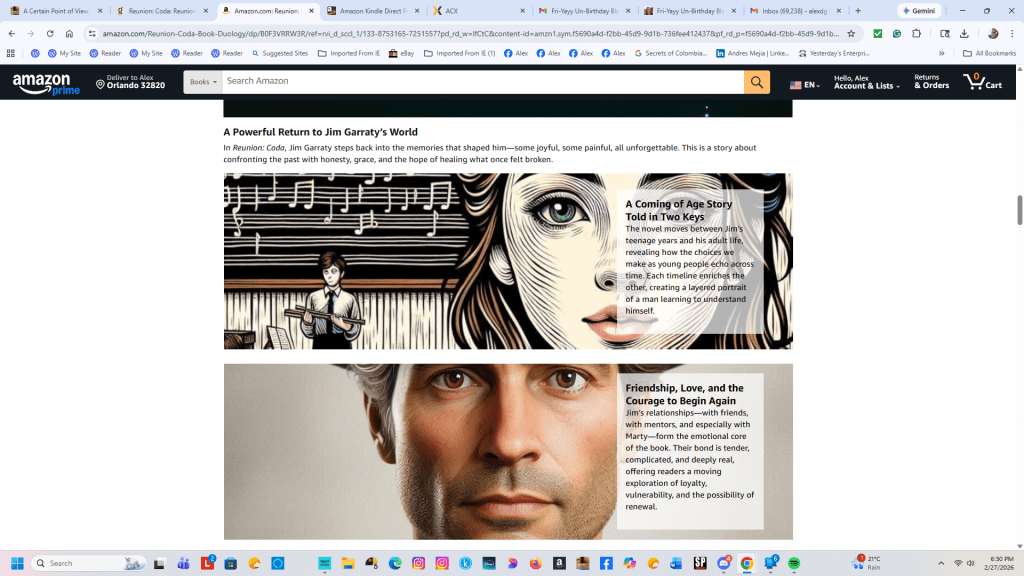Switch to the Amazon Kindle Direct Publishing tab
Image resolution: width=1024 pixels, height=576 pixels.
(x=373, y=11)
